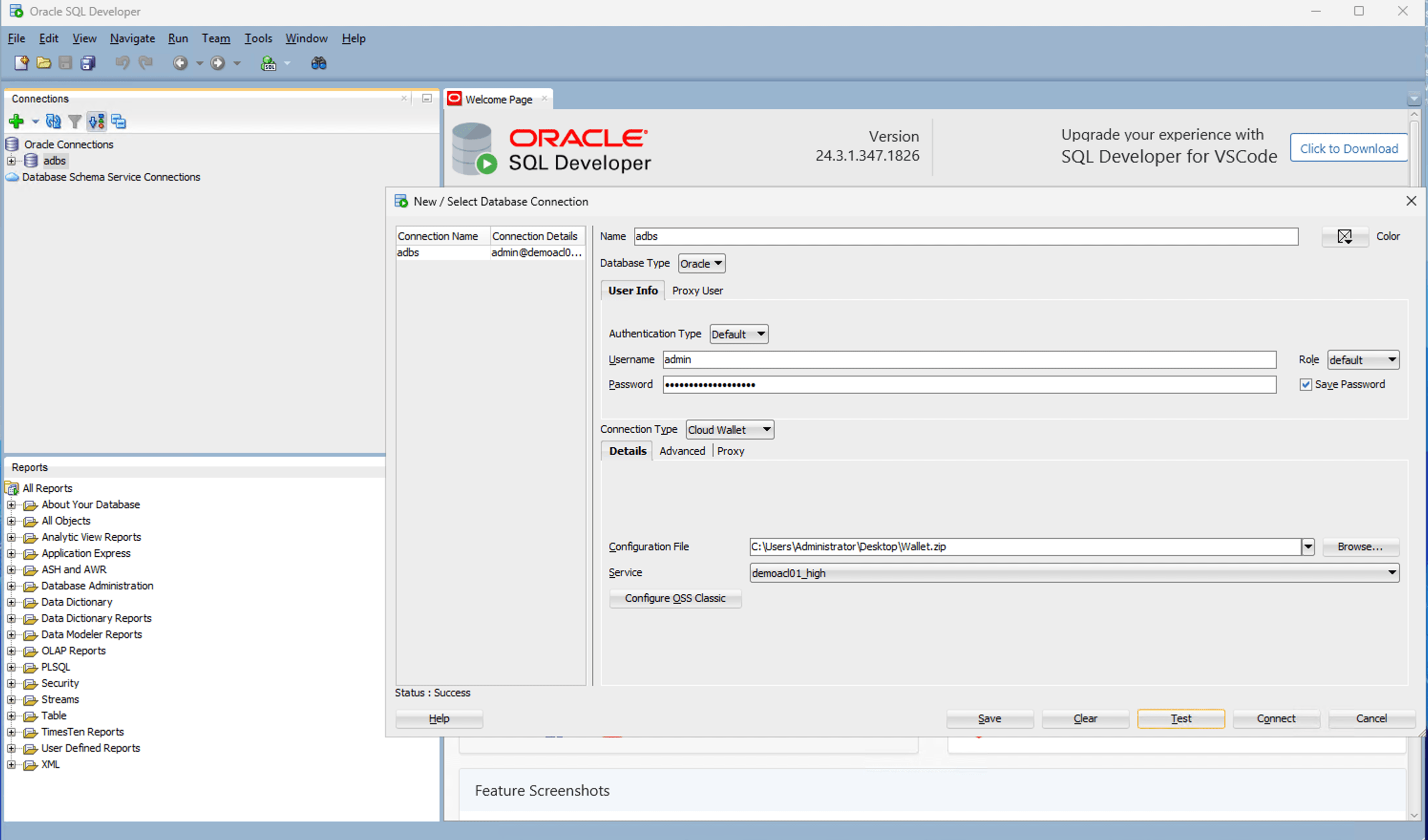Click the Redo arrow toolbar icon
The image size is (1428, 840).
[146, 63]
